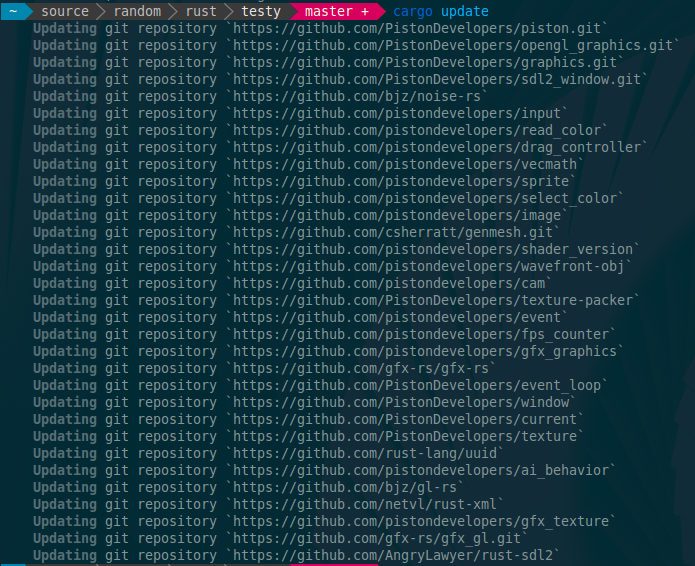Click the PistonDevelopers/current URL
The width and height of the screenshot is (695, 566).
[x=405, y=419]
